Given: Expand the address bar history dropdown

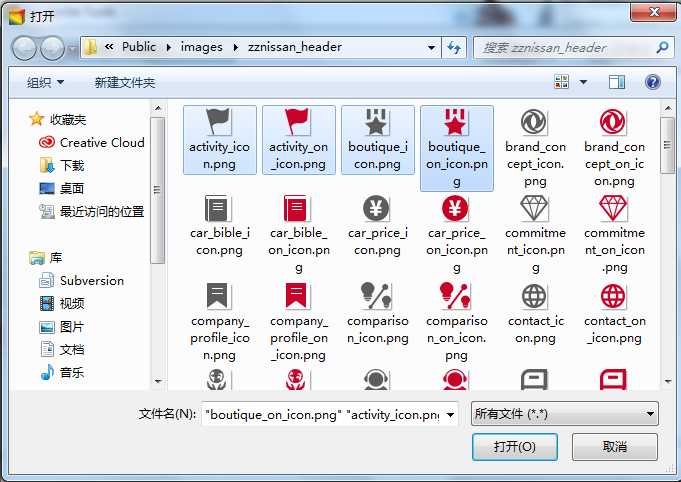Looking at the screenshot, I should (x=431, y=47).
